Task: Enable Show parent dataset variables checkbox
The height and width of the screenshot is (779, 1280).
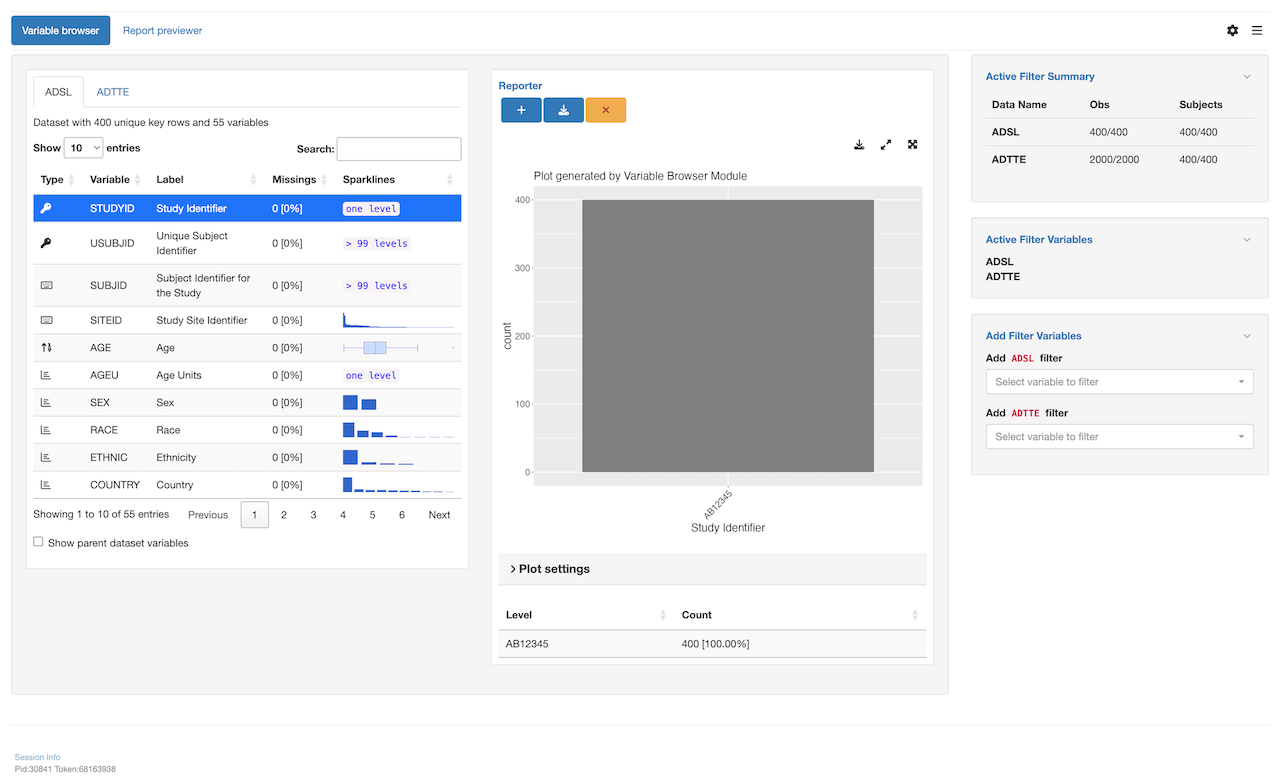Action: coord(38,542)
